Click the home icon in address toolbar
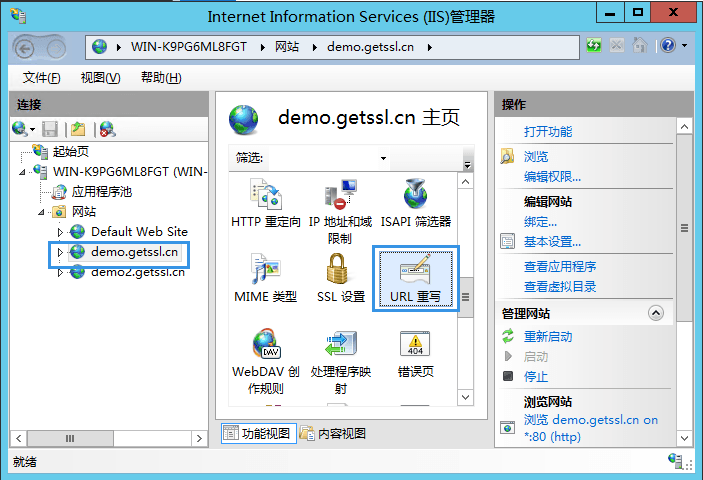 pos(640,45)
